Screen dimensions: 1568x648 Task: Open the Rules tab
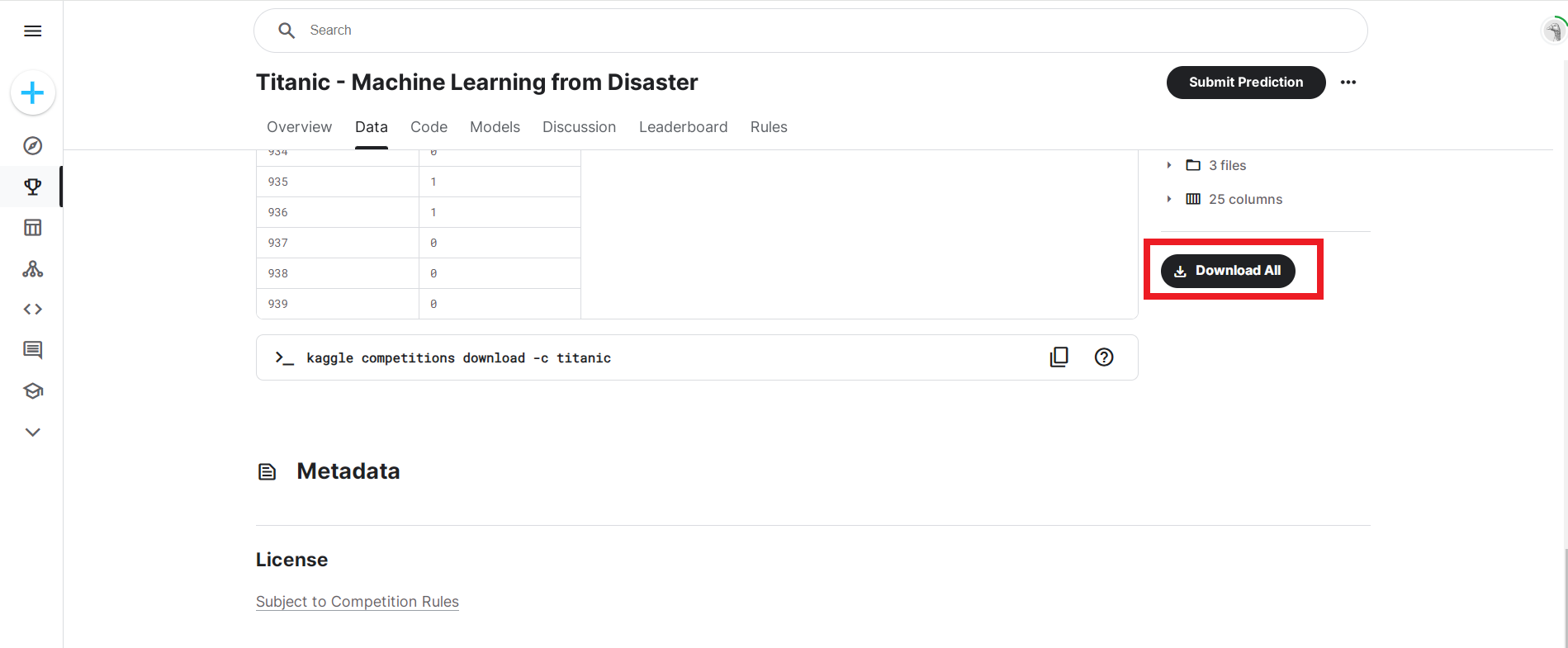click(769, 127)
